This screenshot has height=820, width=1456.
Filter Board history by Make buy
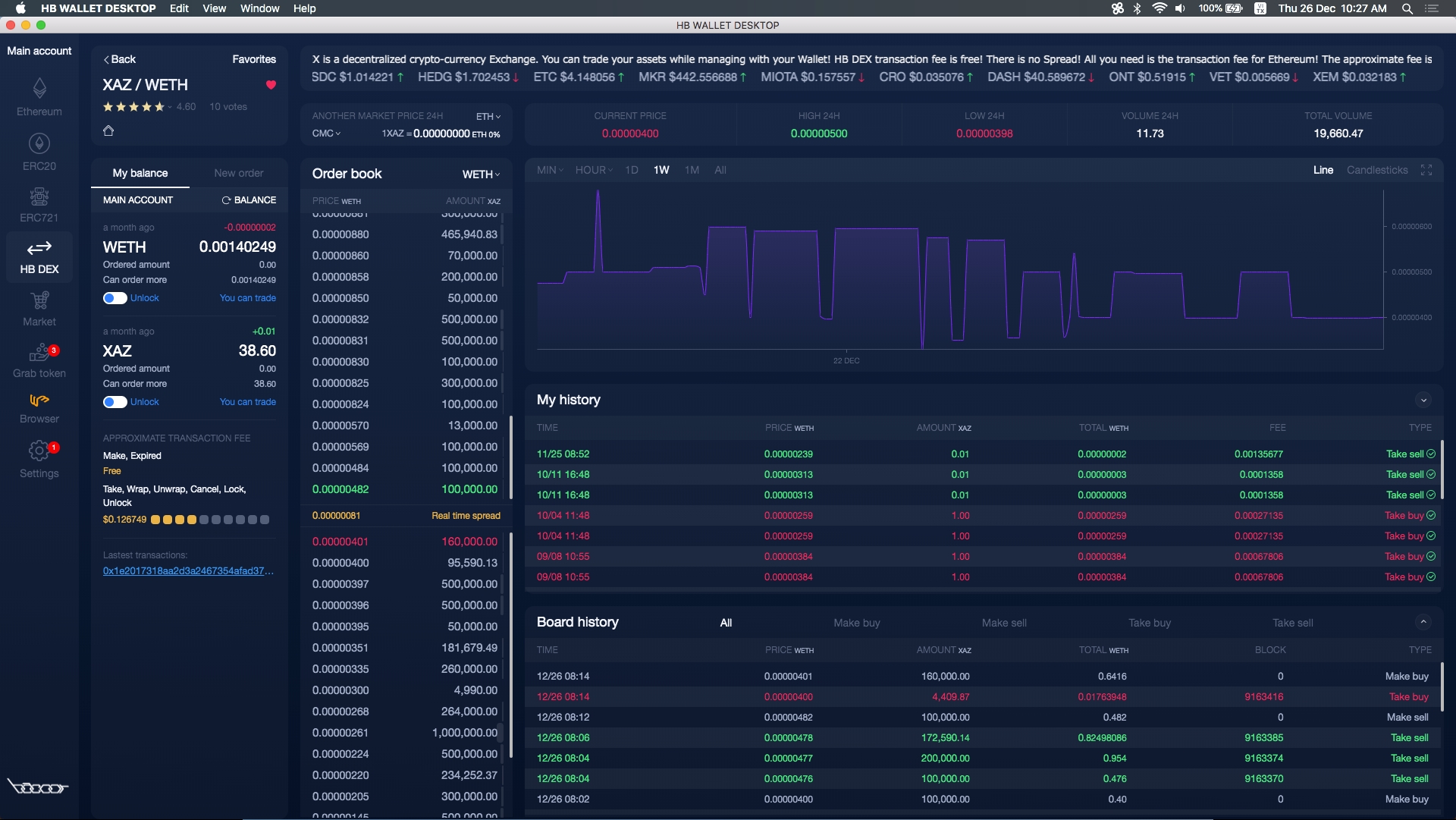(857, 623)
